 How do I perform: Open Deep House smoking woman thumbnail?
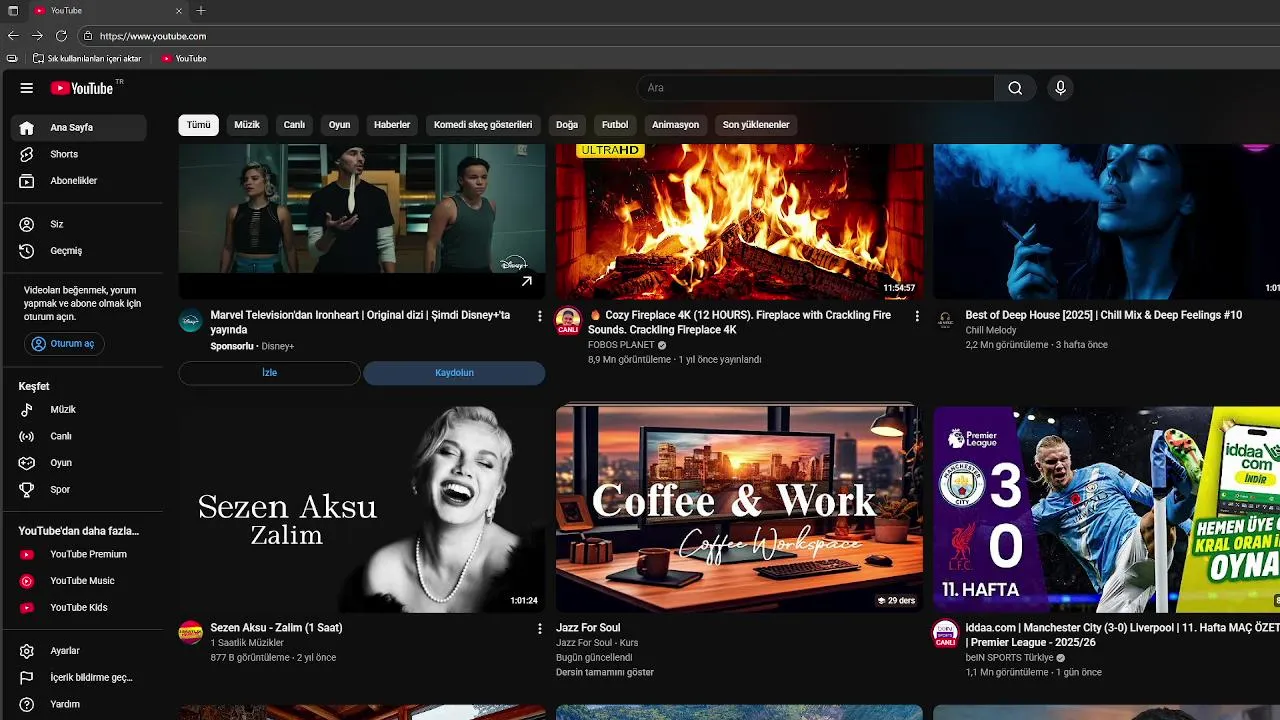click(x=1106, y=221)
